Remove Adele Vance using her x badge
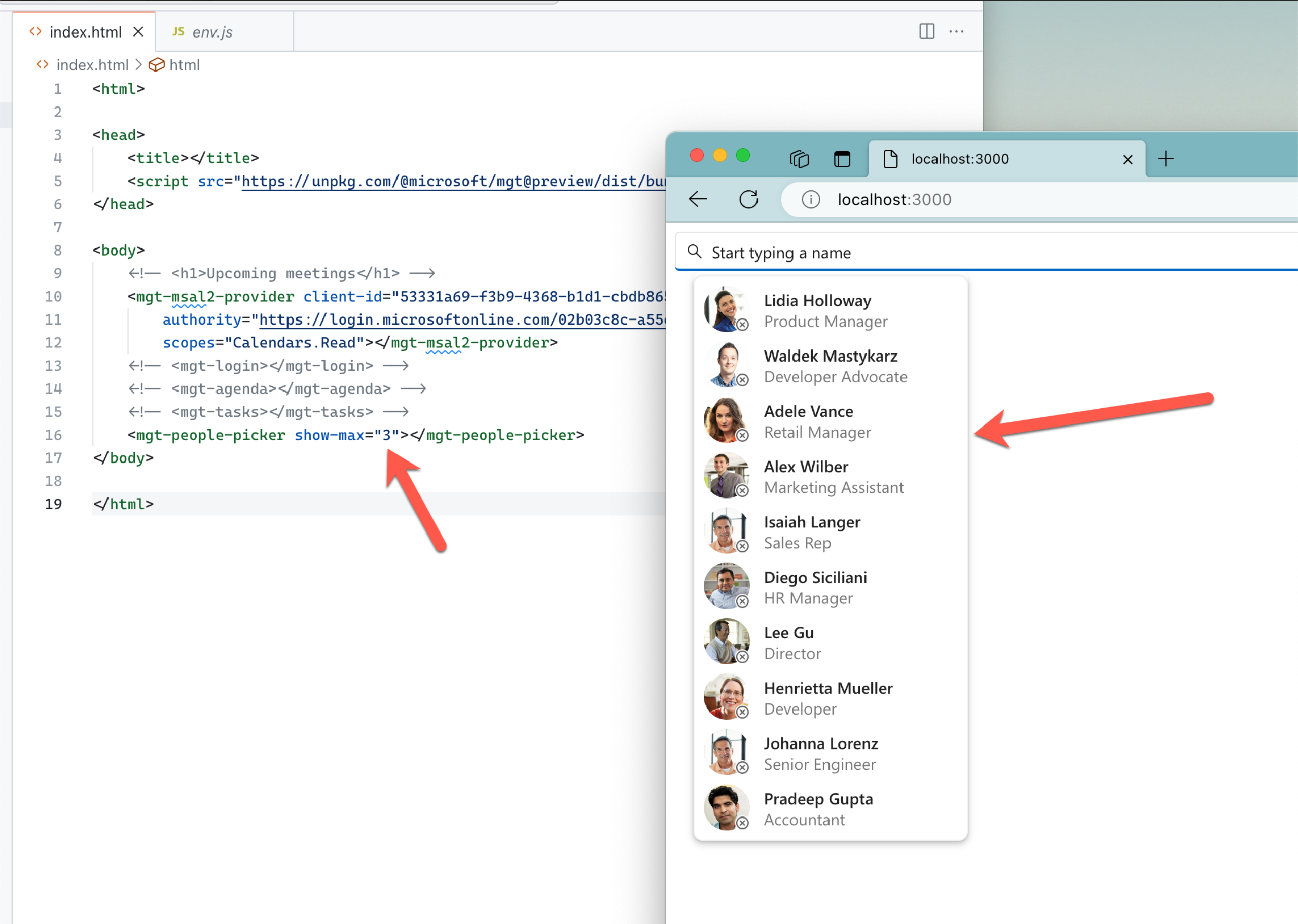This screenshot has width=1298, height=924. click(x=743, y=436)
